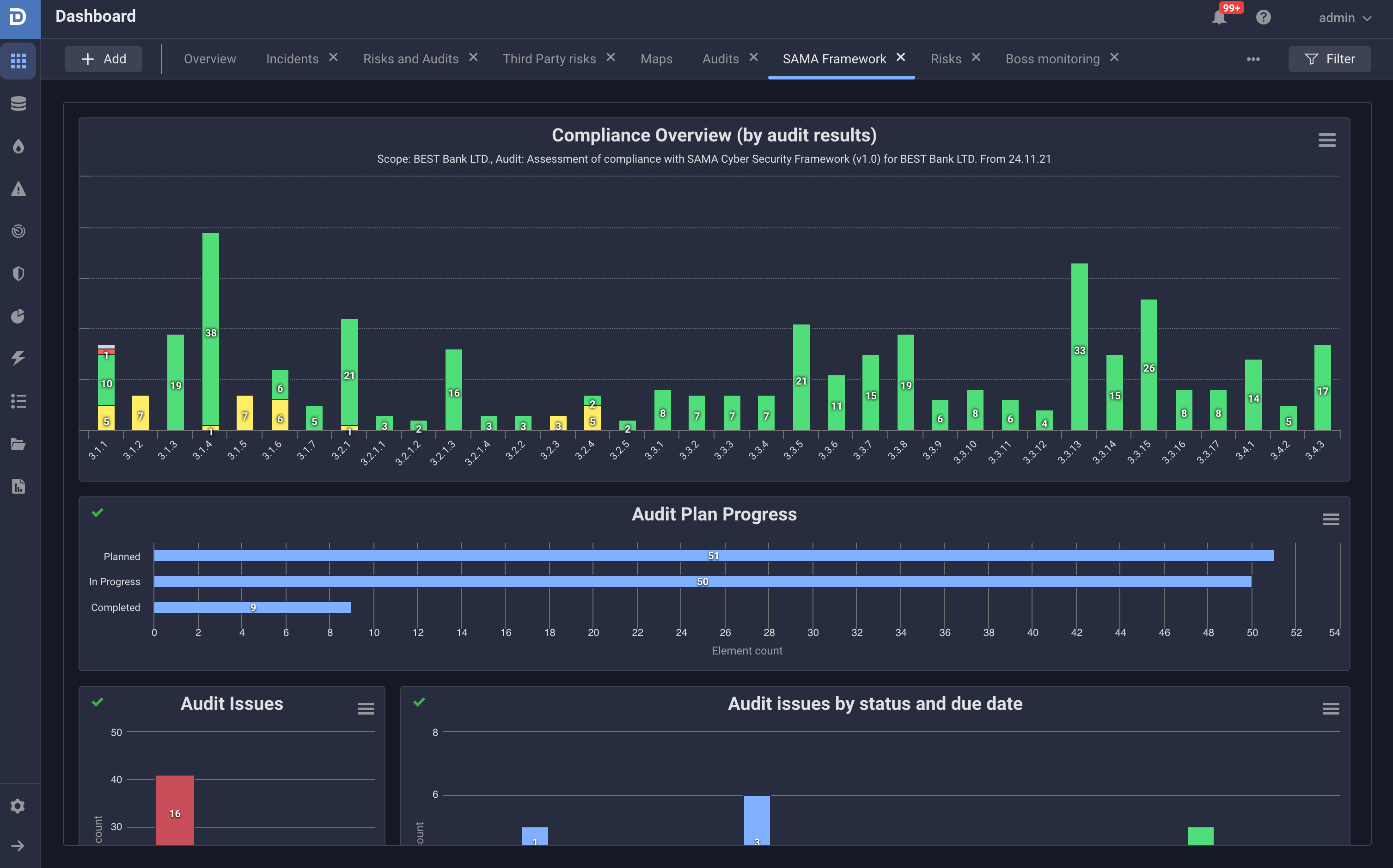Image resolution: width=1393 pixels, height=868 pixels.
Task: Open the database stack sidebar icon
Action: (18, 104)
